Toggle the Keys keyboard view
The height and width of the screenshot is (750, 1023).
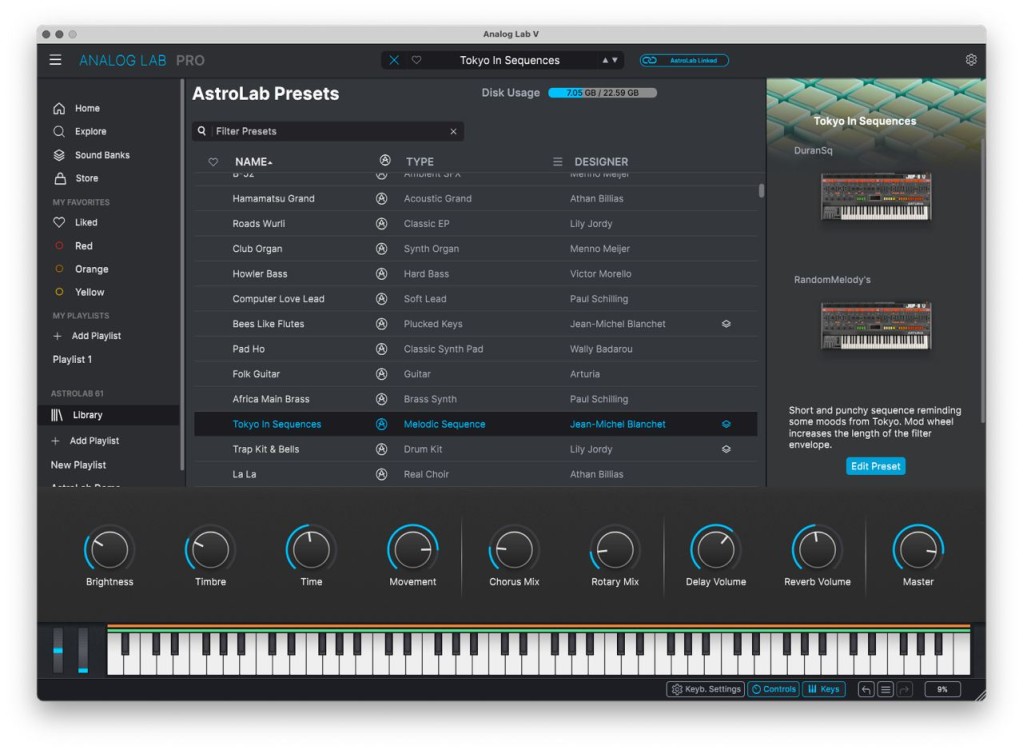point(823,689)
